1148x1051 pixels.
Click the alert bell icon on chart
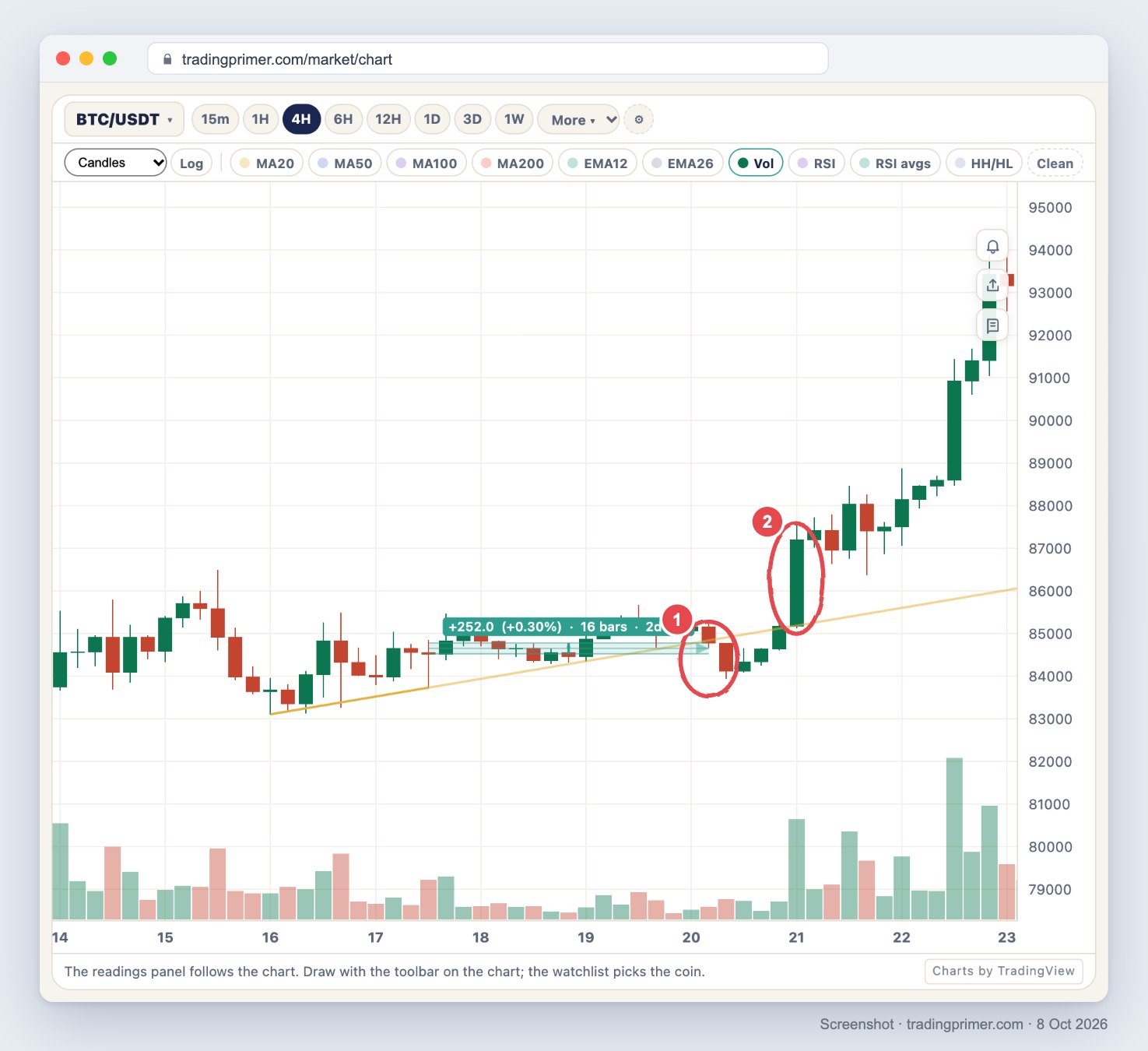(992, 247)
